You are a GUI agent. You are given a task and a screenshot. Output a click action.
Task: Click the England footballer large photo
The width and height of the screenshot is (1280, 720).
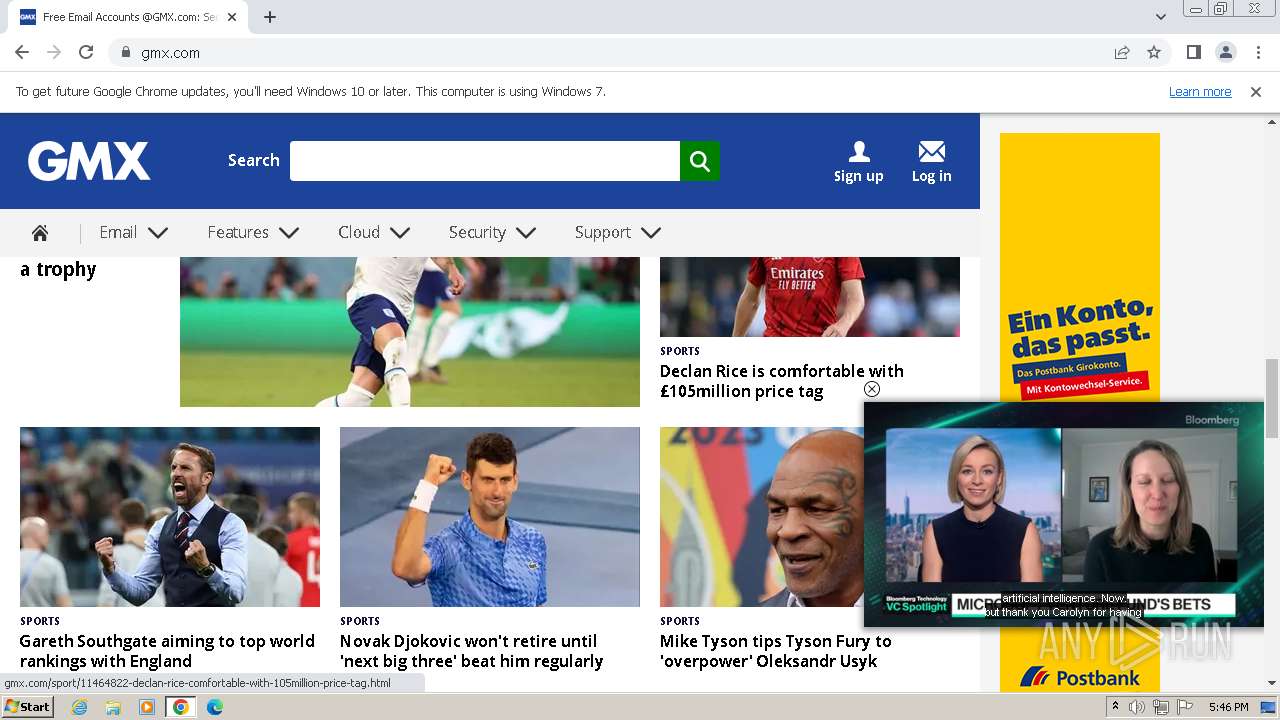[x=410, y=332]
